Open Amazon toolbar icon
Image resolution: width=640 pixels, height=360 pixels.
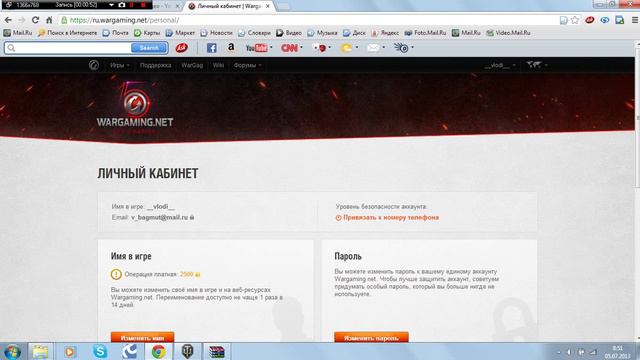(231, 47)
